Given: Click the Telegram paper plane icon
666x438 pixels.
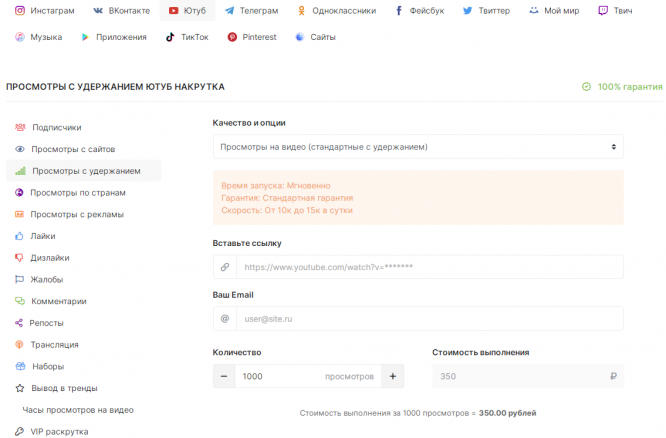Looking at the screenshot, I should click(230, 10).
